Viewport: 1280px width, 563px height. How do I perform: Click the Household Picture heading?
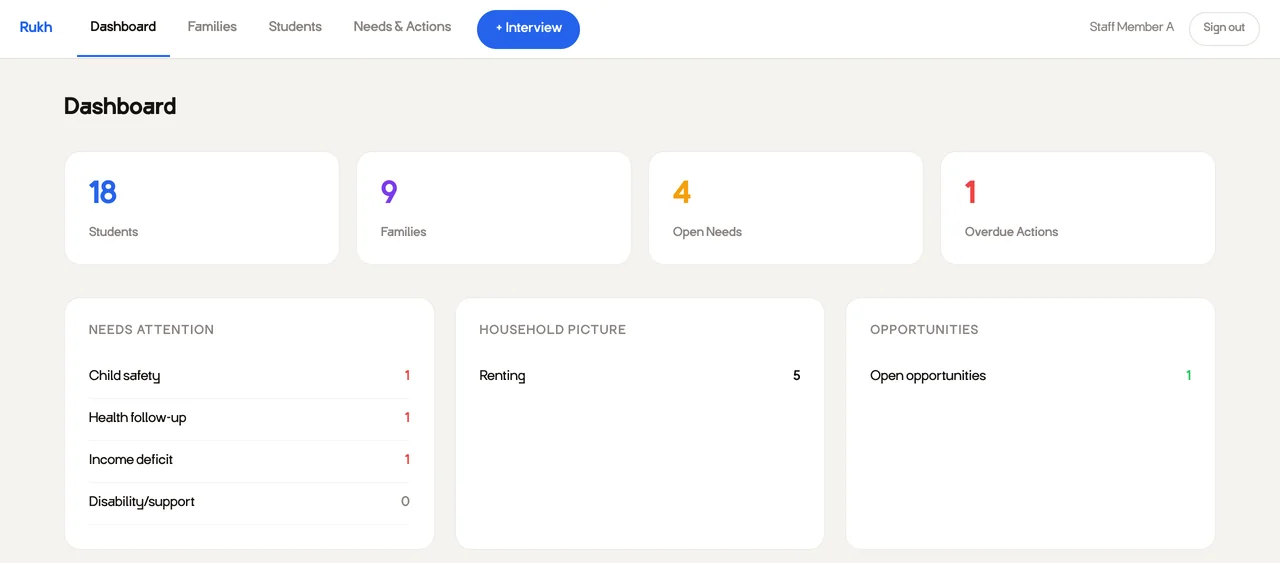[x=552, y=330]
